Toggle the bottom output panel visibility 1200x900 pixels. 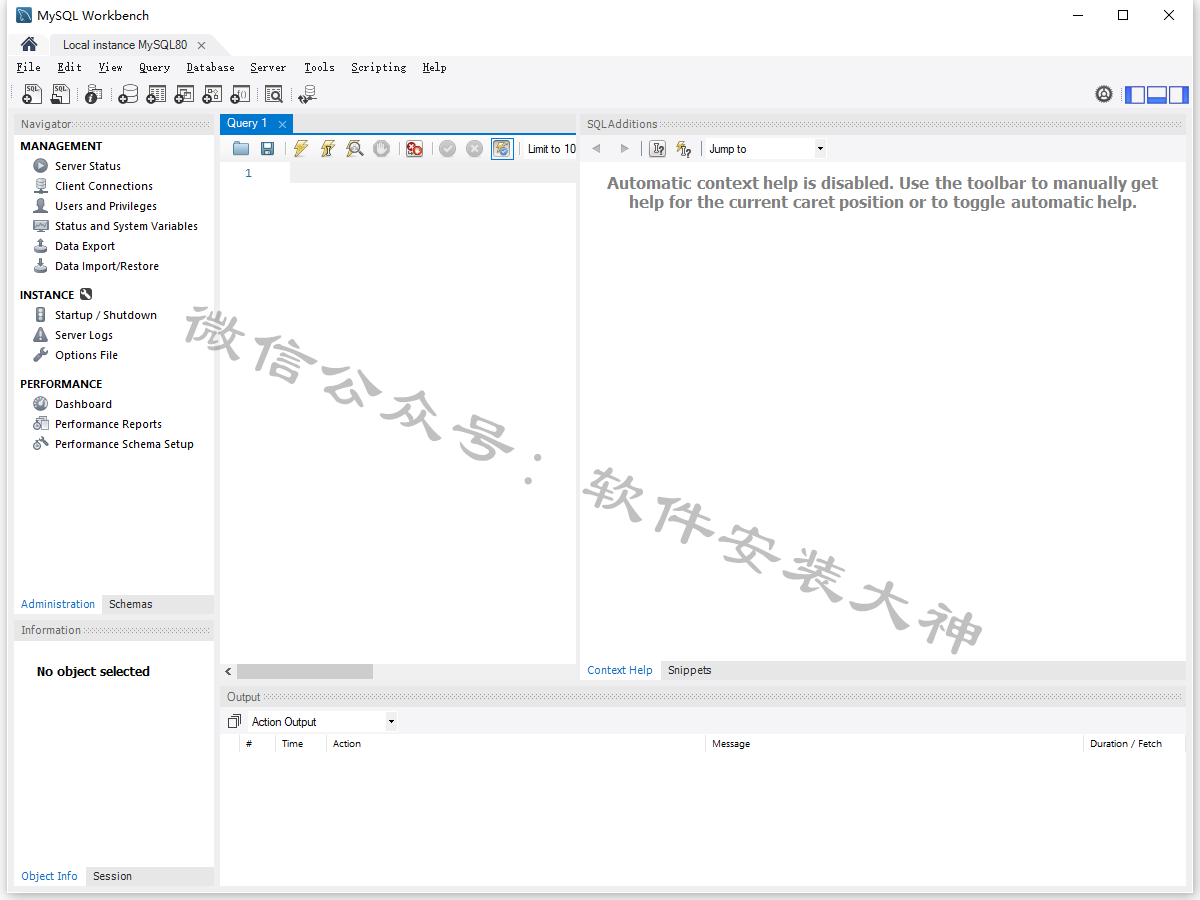point(1157,95)
